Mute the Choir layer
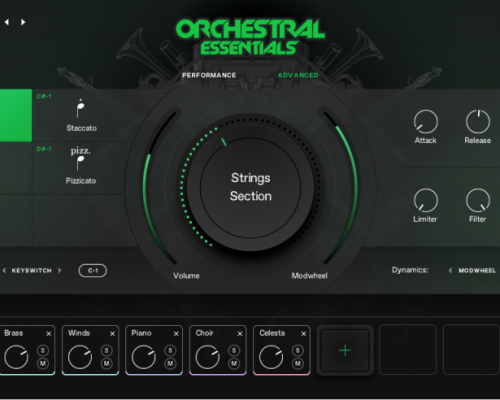The height and width of the screenshot is (400, 500). coord(234,363)
